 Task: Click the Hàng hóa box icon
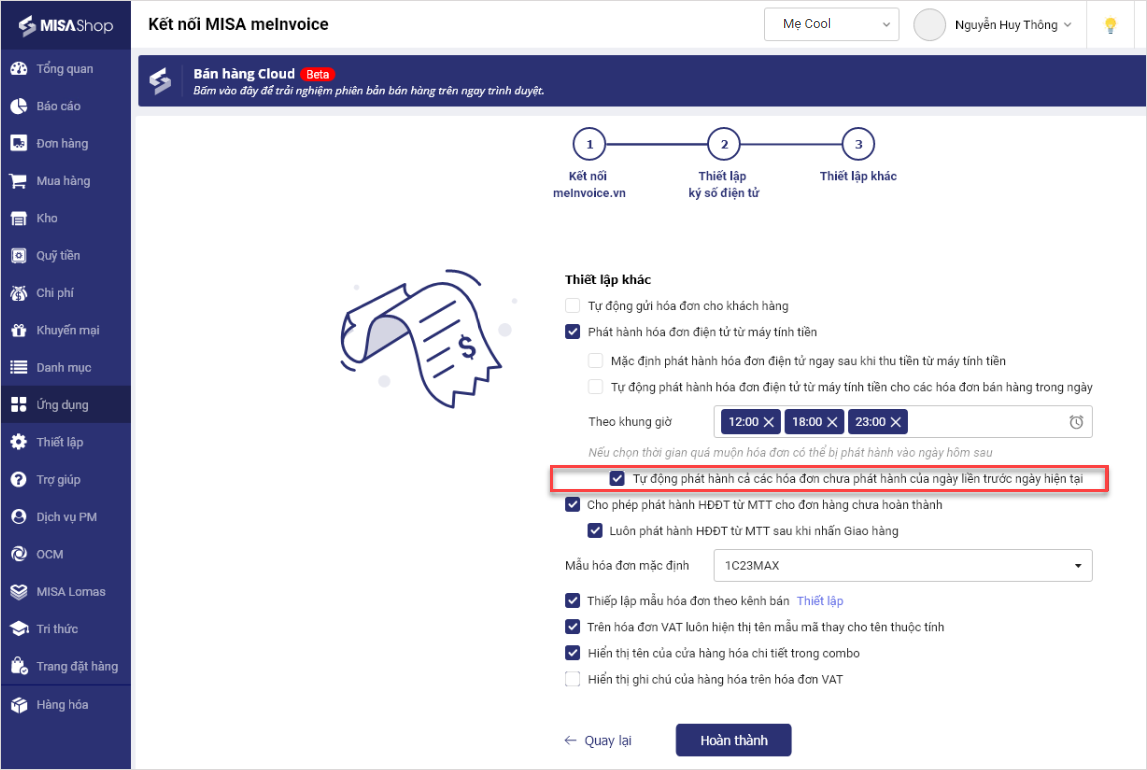pyautogui.click(x=18, y=704)
